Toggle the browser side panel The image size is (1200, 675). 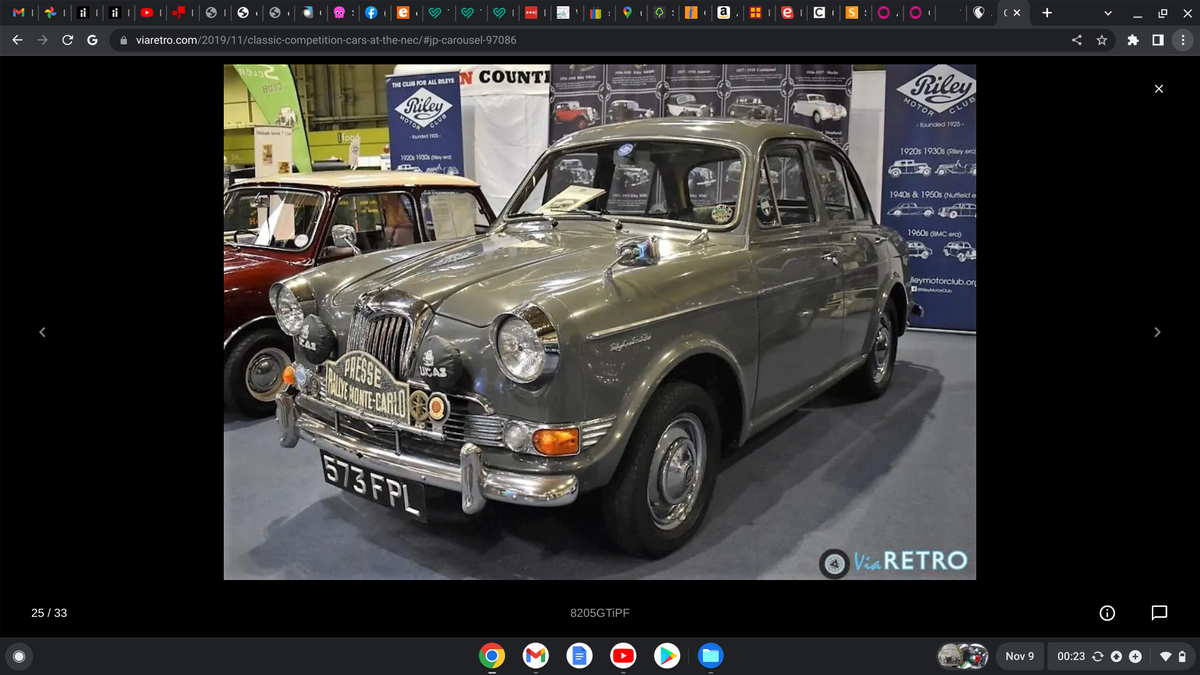click(1157, 41)
